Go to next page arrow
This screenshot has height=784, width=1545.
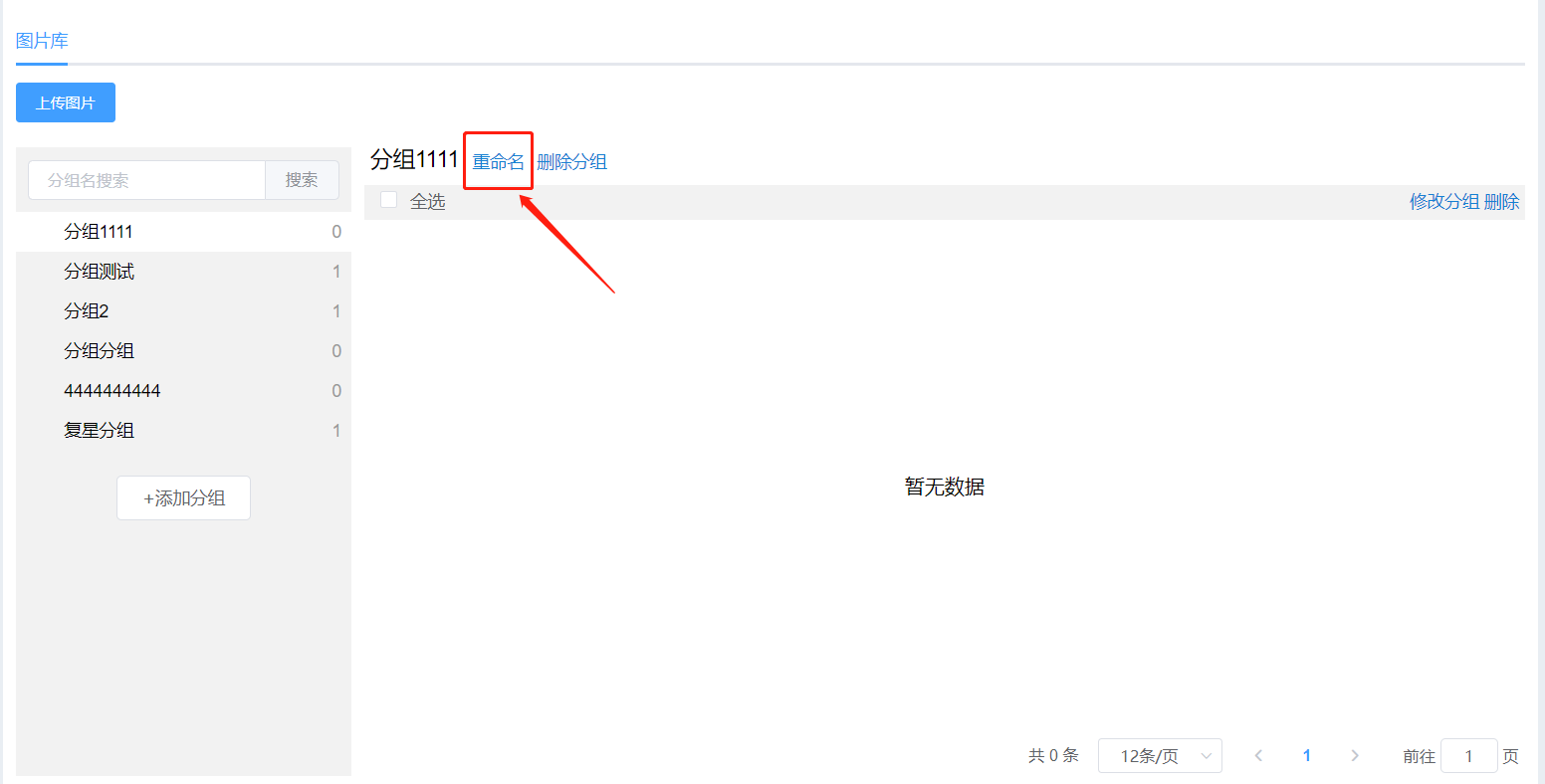point(1354,756)
